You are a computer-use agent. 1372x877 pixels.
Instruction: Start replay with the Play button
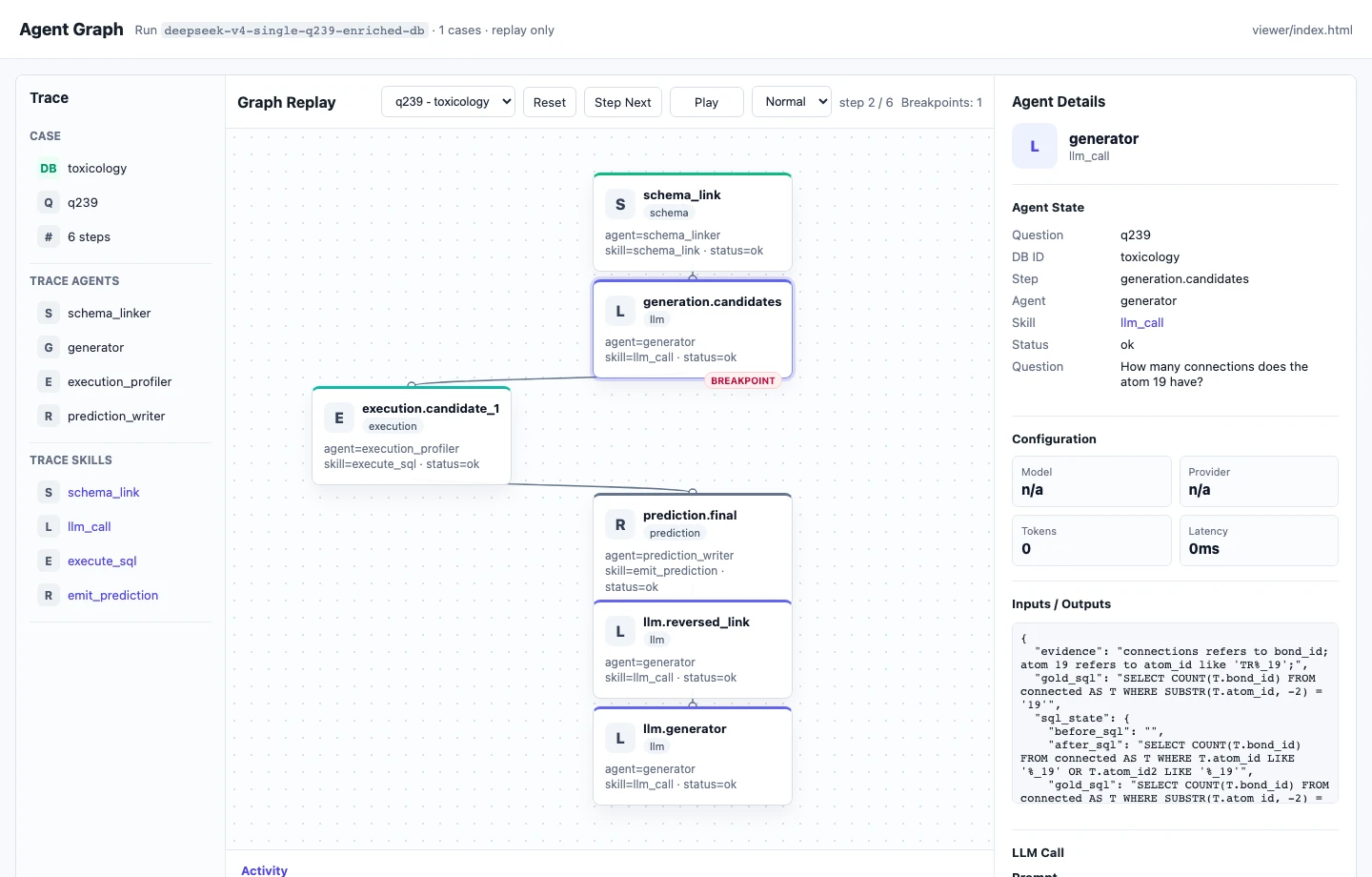[707, 102]
